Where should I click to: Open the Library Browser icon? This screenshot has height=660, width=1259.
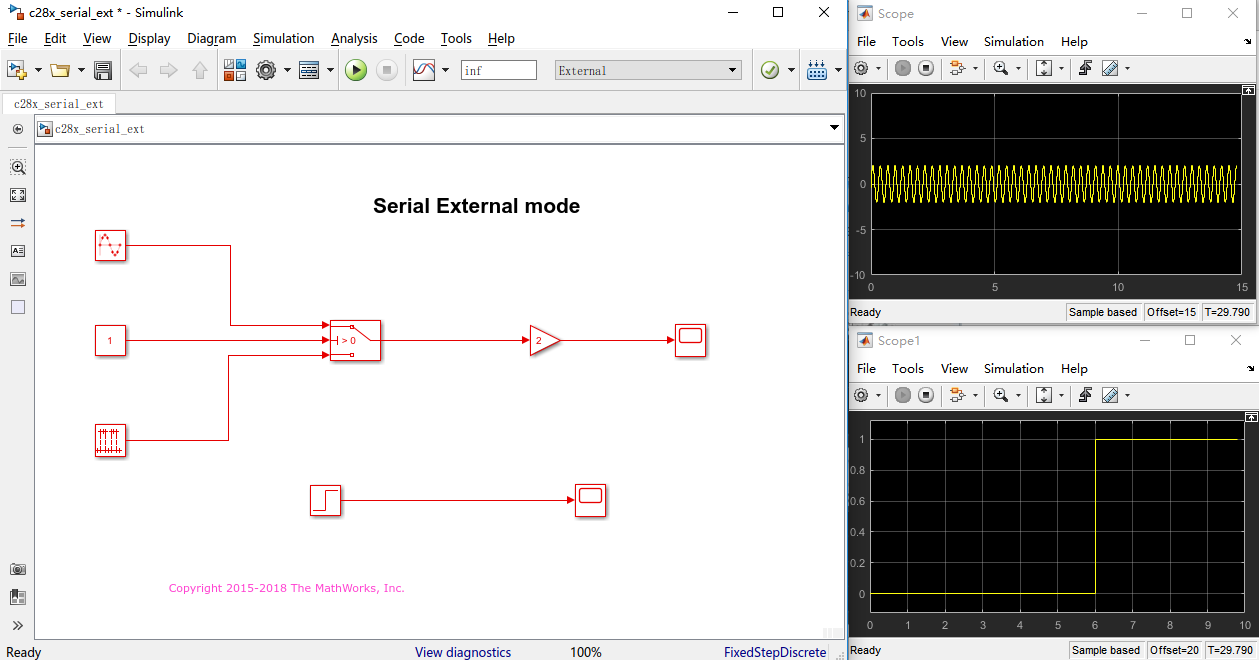(x=235, y=70)
